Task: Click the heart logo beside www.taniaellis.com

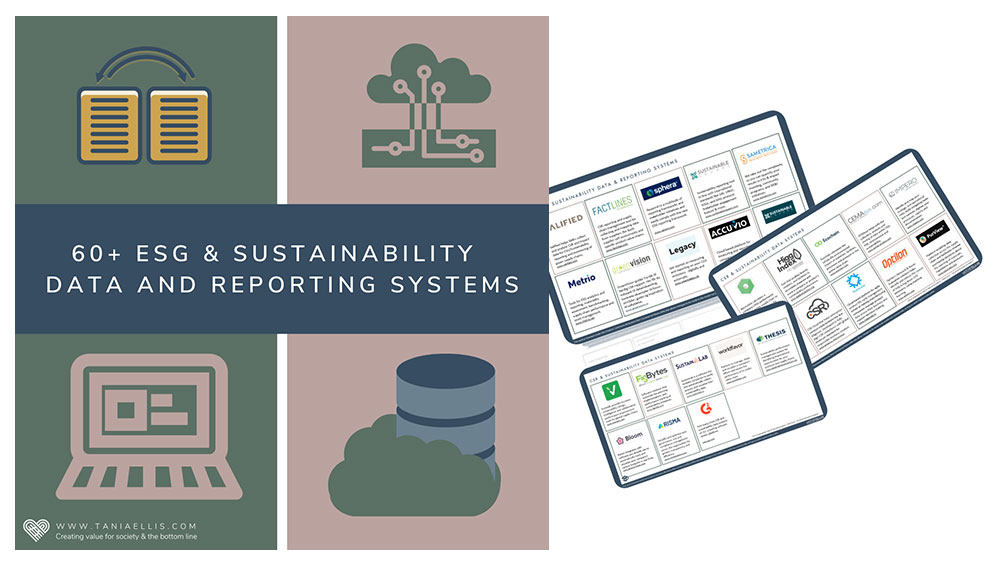Action: pyautogui.click(x=36, y=530)
